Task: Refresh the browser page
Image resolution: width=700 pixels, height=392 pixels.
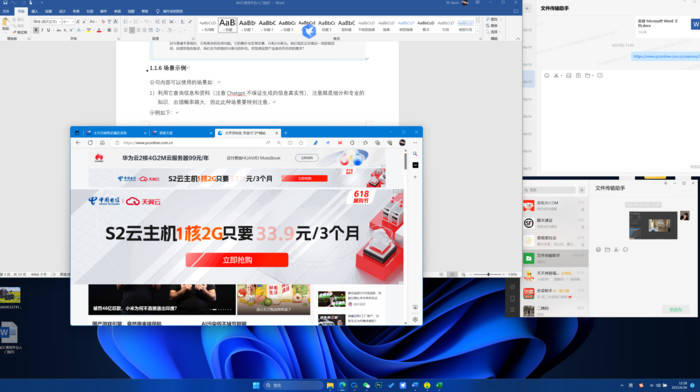Action: coord(90,142)
